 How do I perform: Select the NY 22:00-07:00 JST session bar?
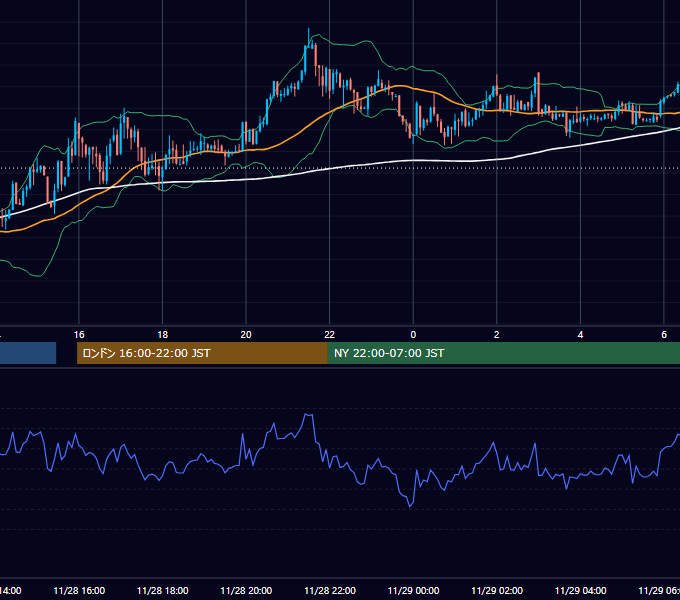[x=503, y=353]
